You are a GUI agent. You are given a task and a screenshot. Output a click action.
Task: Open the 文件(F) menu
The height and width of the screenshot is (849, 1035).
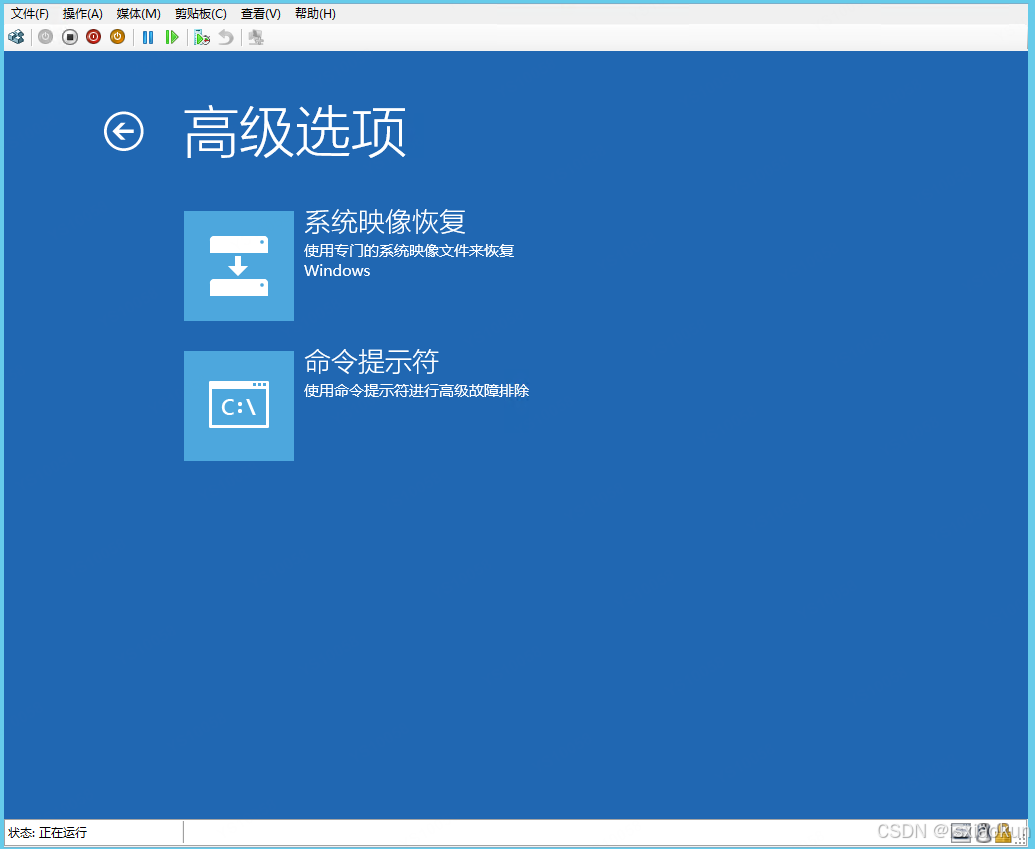[28, 13]
